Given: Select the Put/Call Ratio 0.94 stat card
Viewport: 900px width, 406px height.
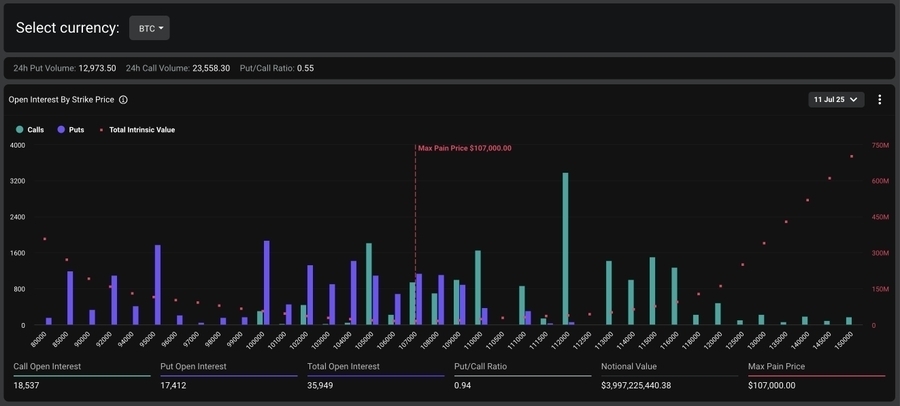Looking at the screenshot, I should point(522,376).
